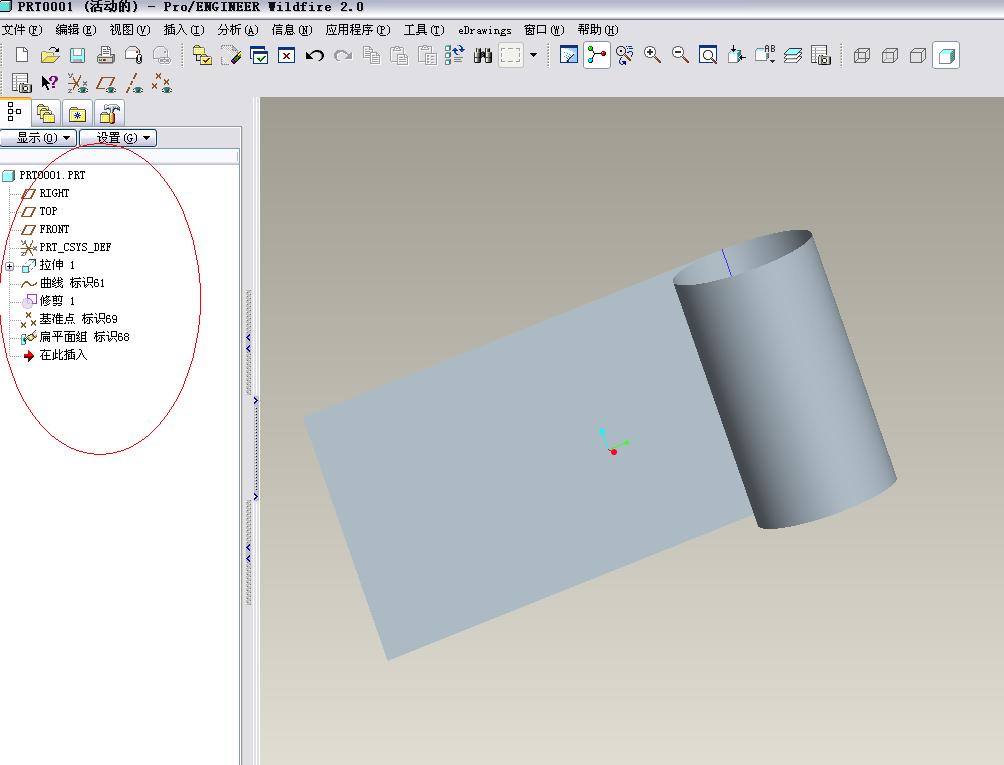
Task: Toggle datum axis display
Action: [134, 83]
